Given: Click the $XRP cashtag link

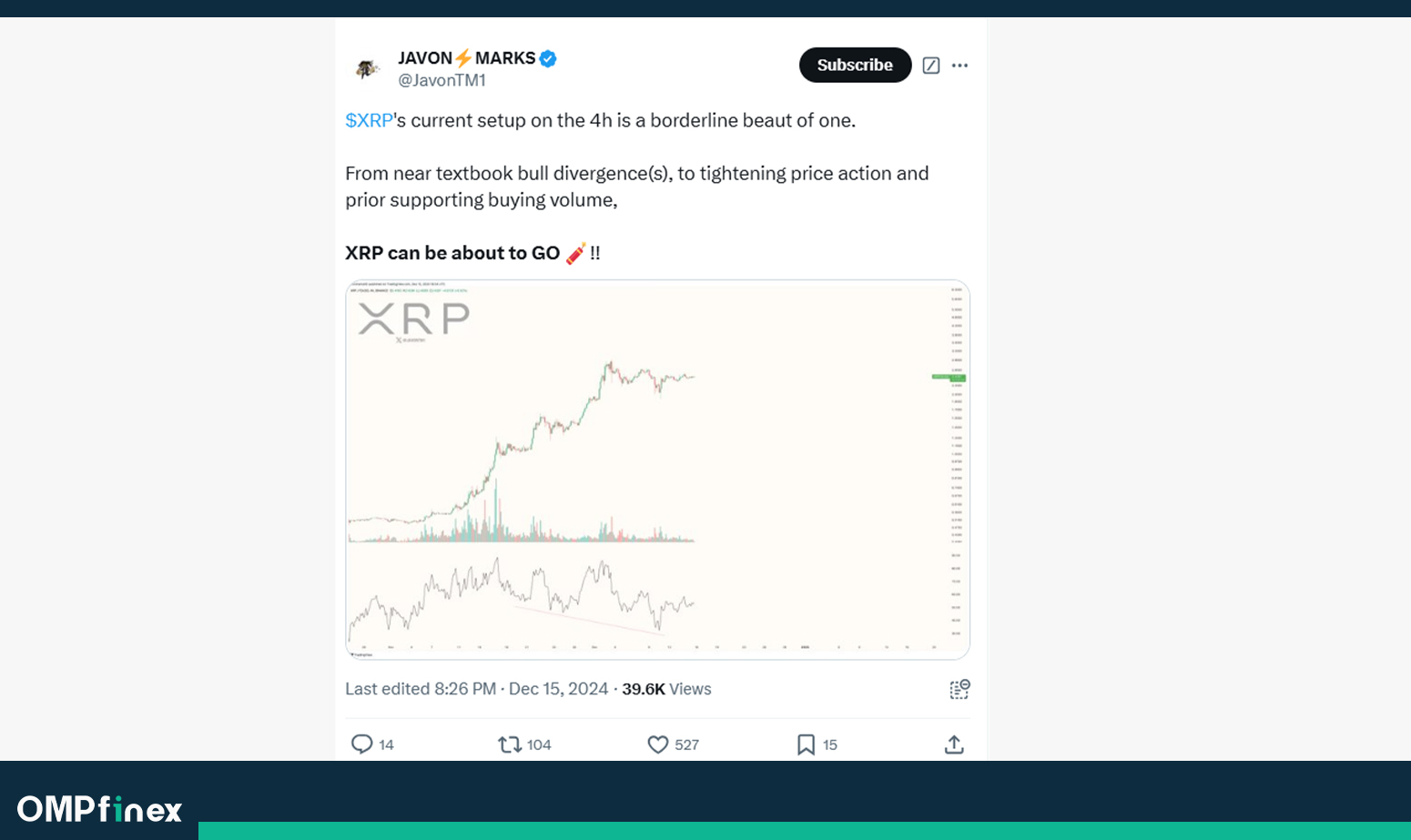Looking at the screenshot, I should pos(369,120).
